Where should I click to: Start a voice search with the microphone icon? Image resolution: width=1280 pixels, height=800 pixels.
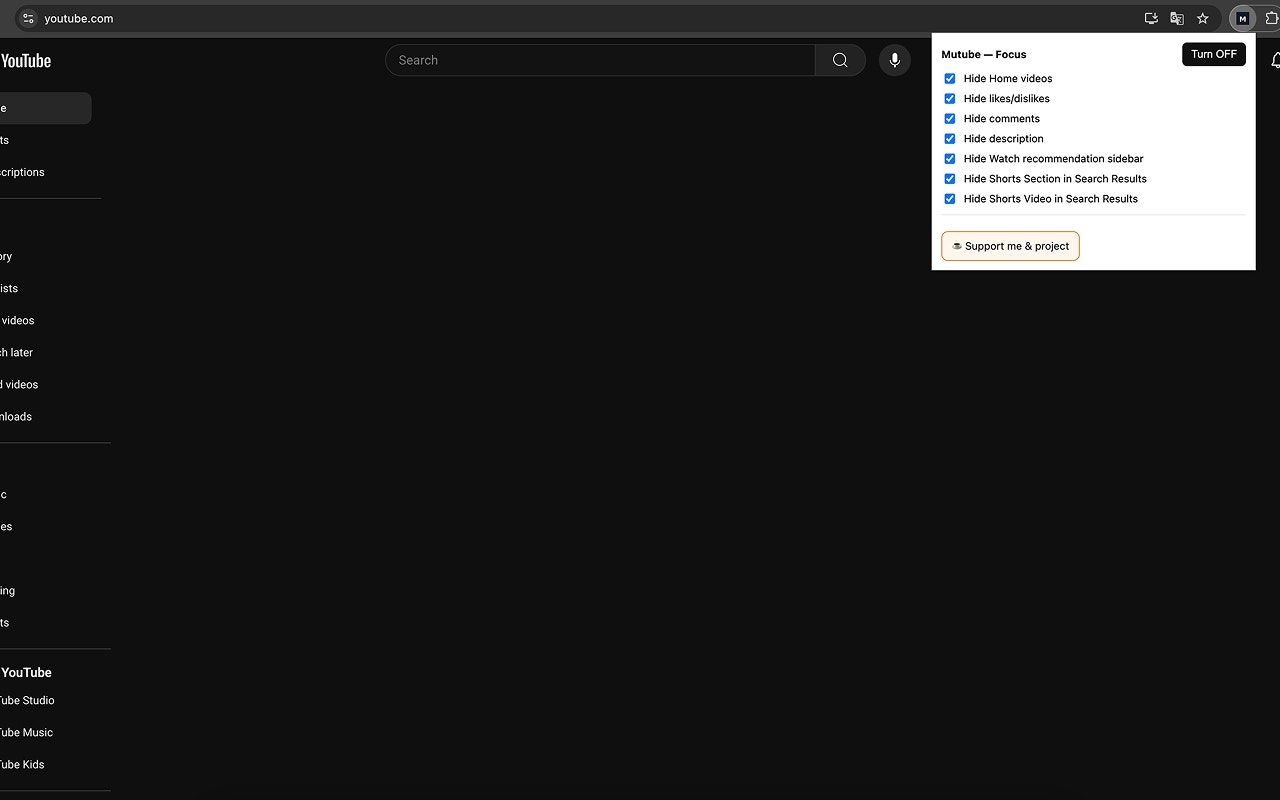click(894, 60)
